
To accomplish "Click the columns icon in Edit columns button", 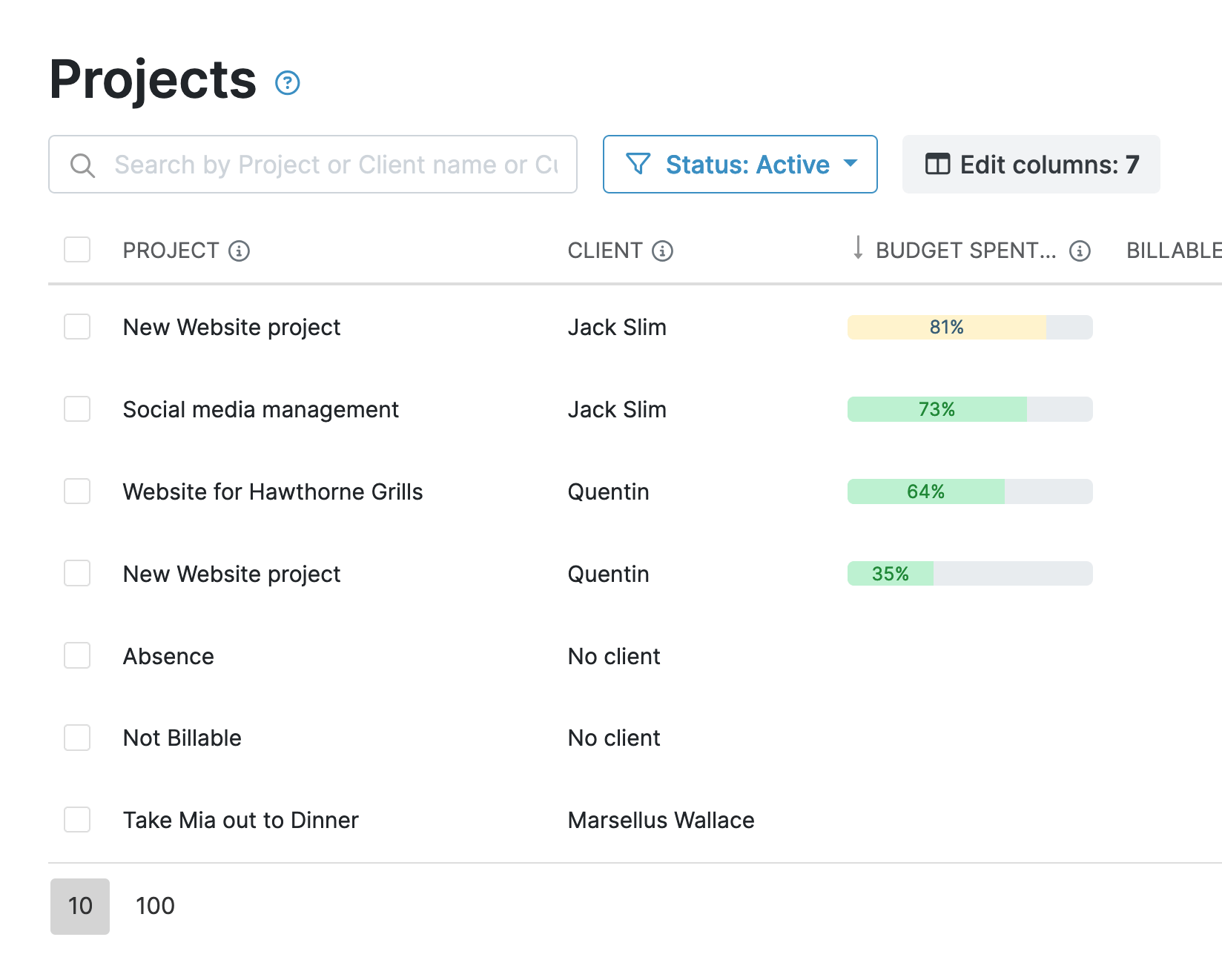I will pos(937,165).
